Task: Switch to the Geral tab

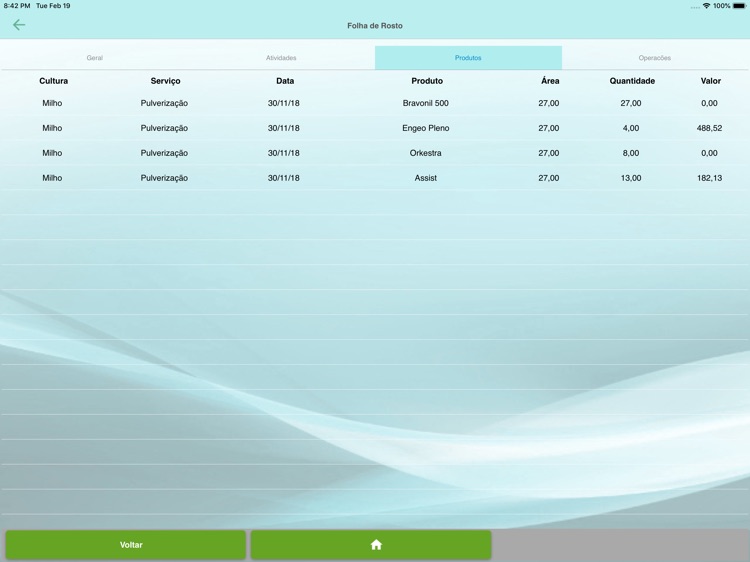Action: [x=95, y=58]
